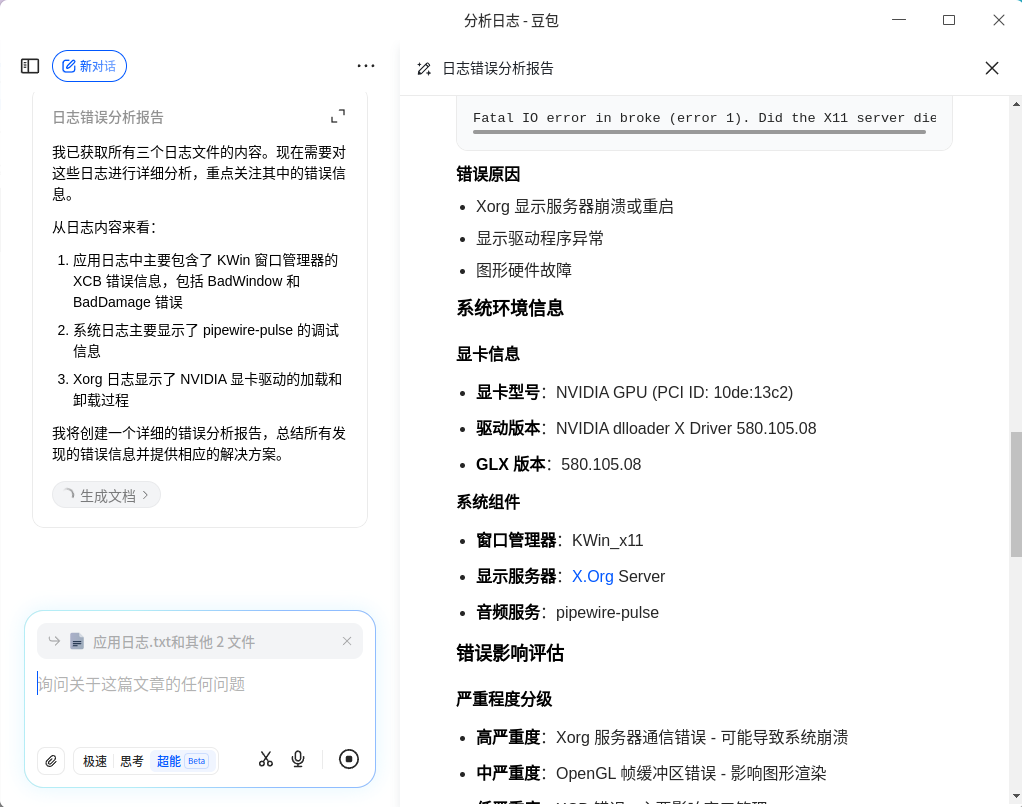Click the 错误影响评估 heading
This screenshot has height=807, width=1022.
510,653
